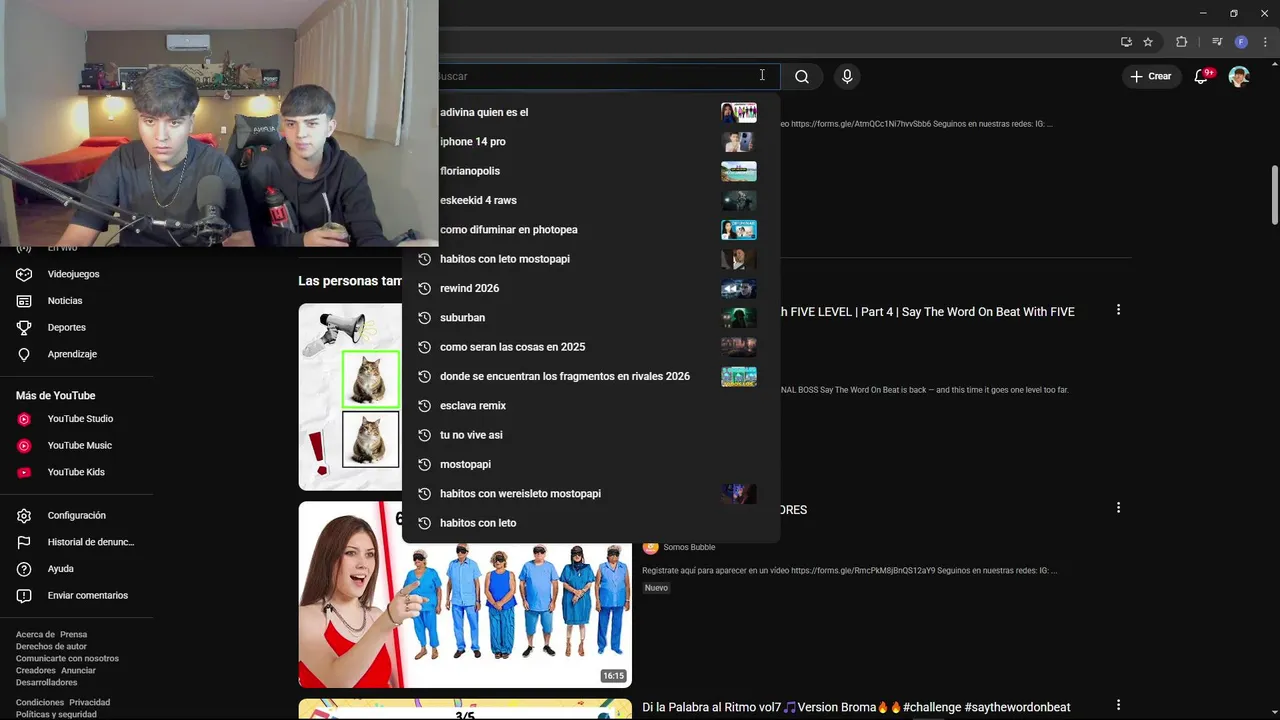Viewport: 1280px width, 720px height.
Task: Open the 'Anunciar' footer link
Action: point(78,670)
